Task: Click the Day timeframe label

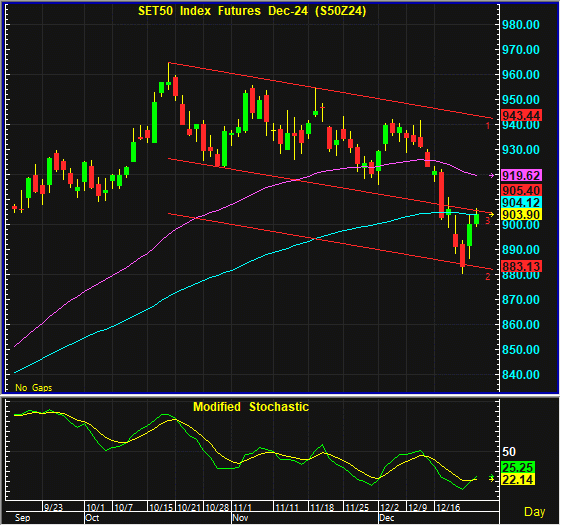Action: tap(535, 512)
